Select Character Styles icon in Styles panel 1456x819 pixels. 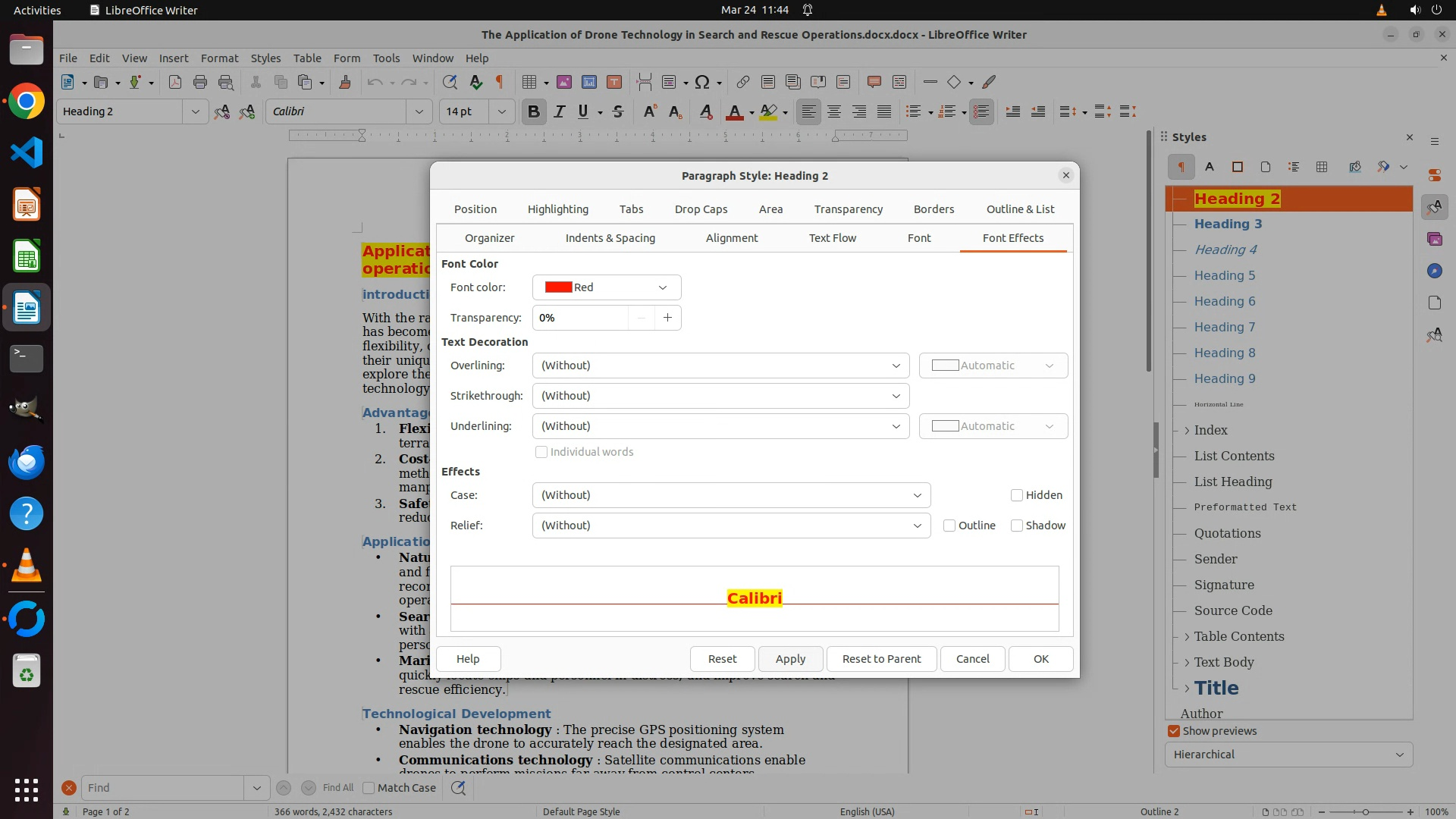point(1210,167)
